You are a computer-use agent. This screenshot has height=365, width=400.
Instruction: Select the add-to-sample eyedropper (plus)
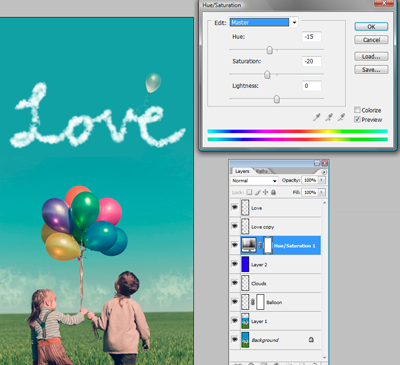(x=329, y=117)
